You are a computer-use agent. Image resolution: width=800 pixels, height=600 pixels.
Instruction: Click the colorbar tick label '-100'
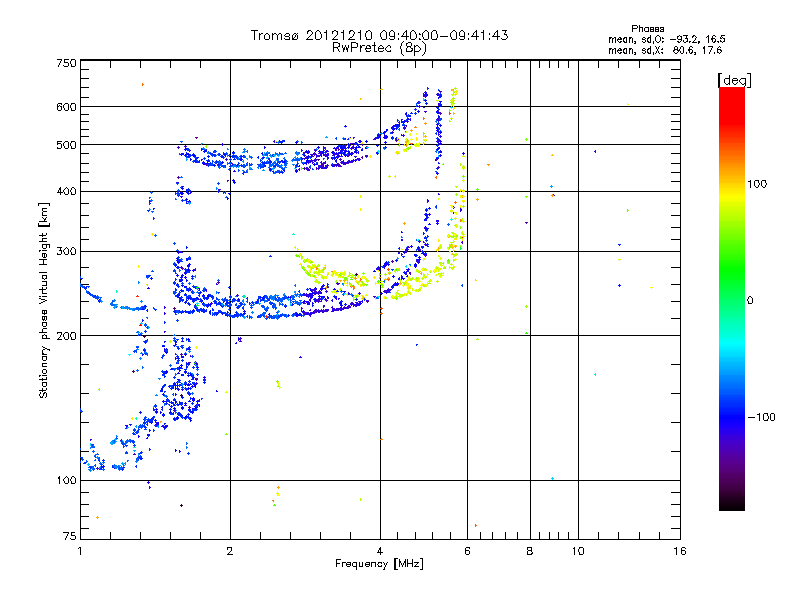click(x=761, y=417)
